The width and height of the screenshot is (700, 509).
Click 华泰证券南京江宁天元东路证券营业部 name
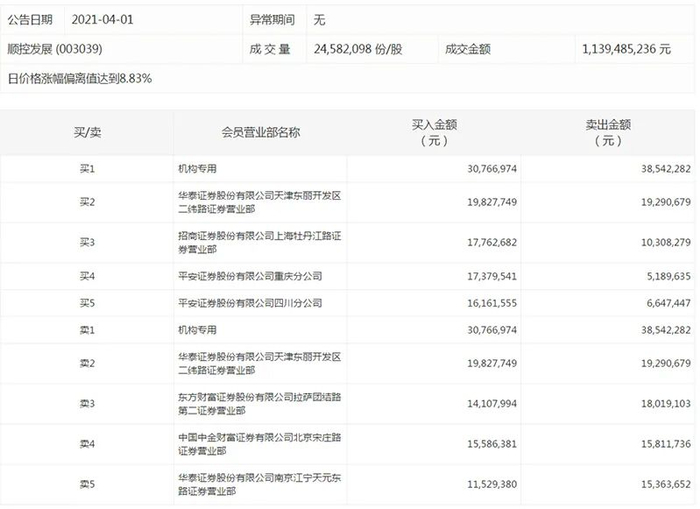point(259,484)
